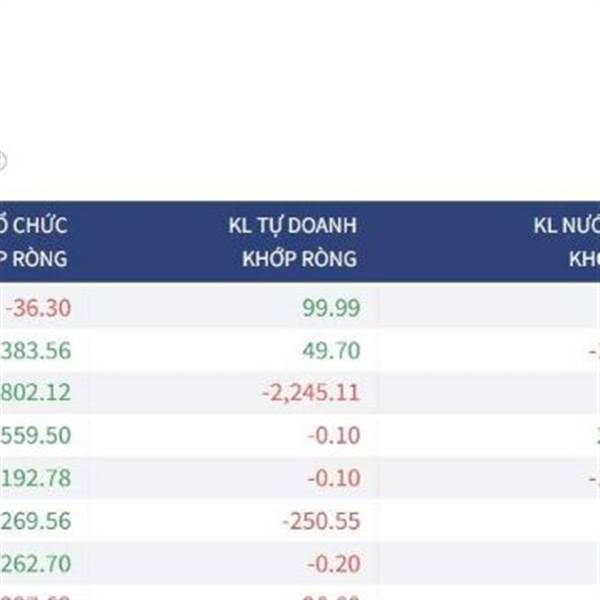Select the -36.30 cell
Image resolution: width=600 pixels, height=600 pixels.
tap(38, 308)
